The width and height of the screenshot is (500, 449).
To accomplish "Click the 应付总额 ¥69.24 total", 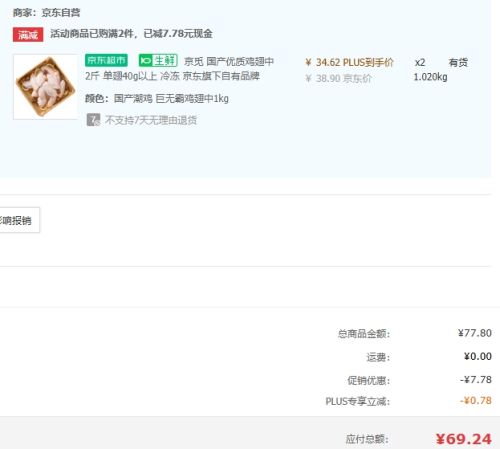I will [x=464, y=439].
